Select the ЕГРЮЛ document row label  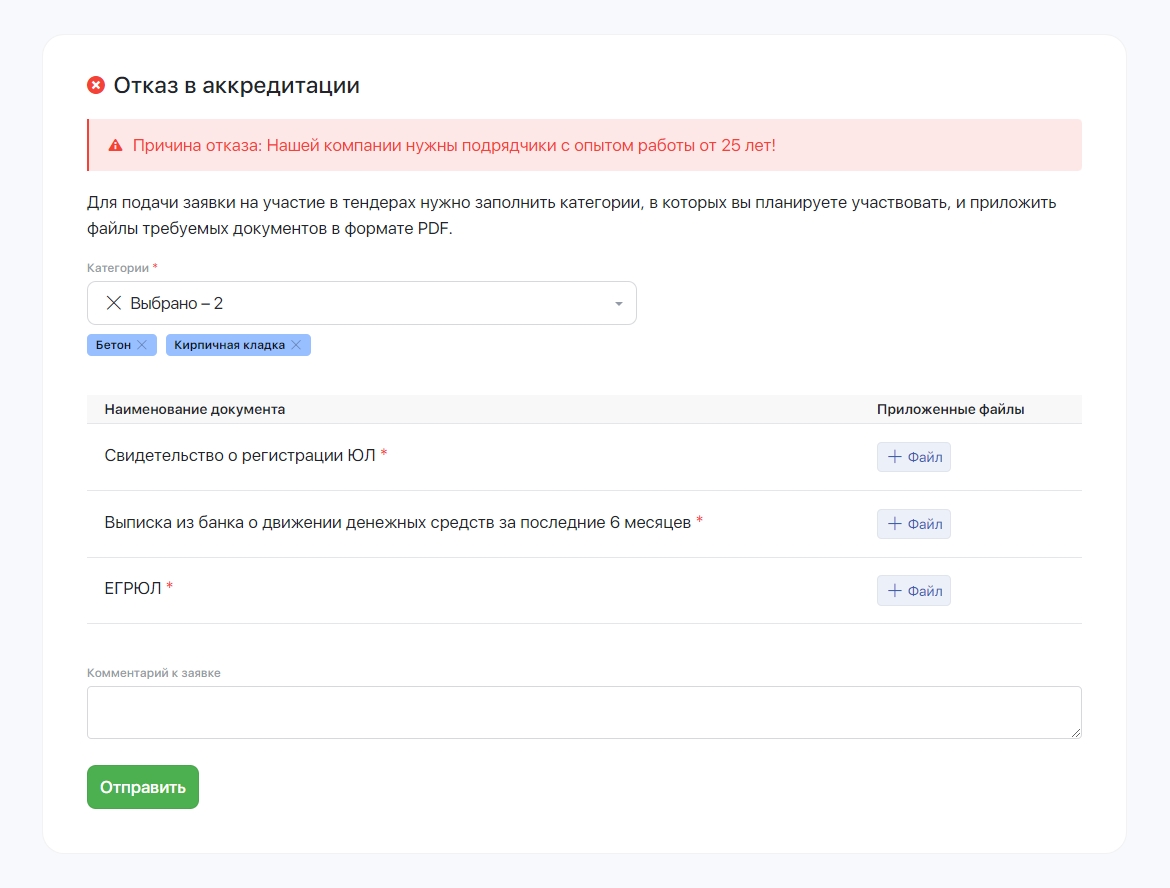[x=133, y=588]
